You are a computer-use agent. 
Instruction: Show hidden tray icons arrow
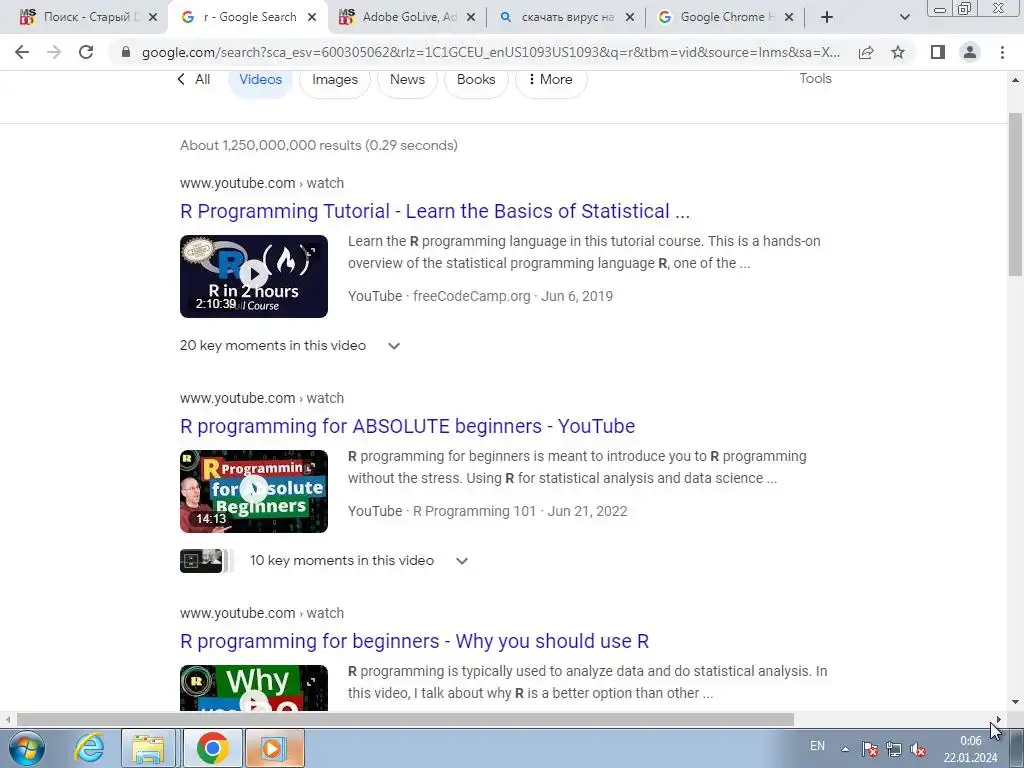[845, 749]
